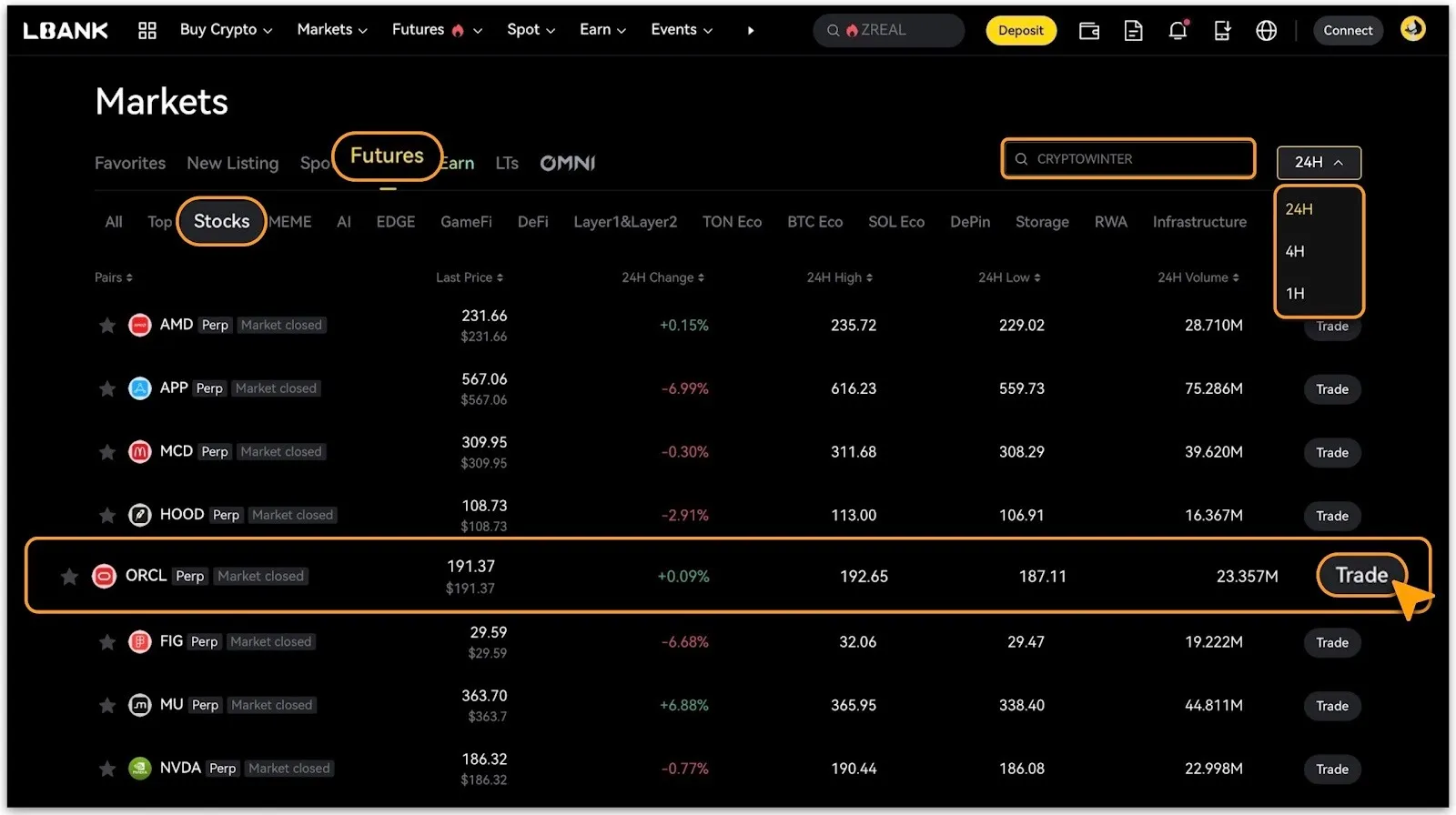Expand the Events menu
The height and width of the screenshot is (815, 1456).
681,30
